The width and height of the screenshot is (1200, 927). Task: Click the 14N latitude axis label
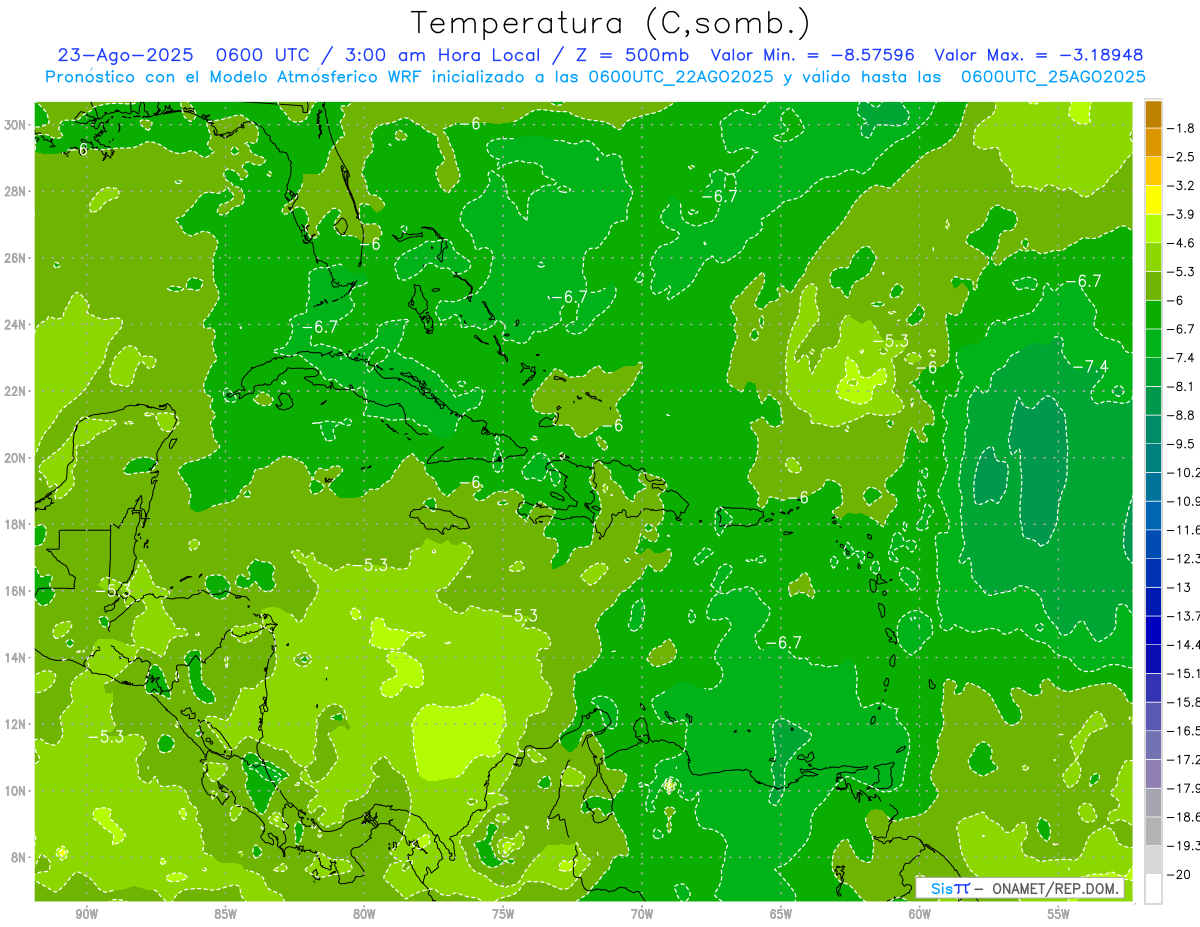[15, 658]
